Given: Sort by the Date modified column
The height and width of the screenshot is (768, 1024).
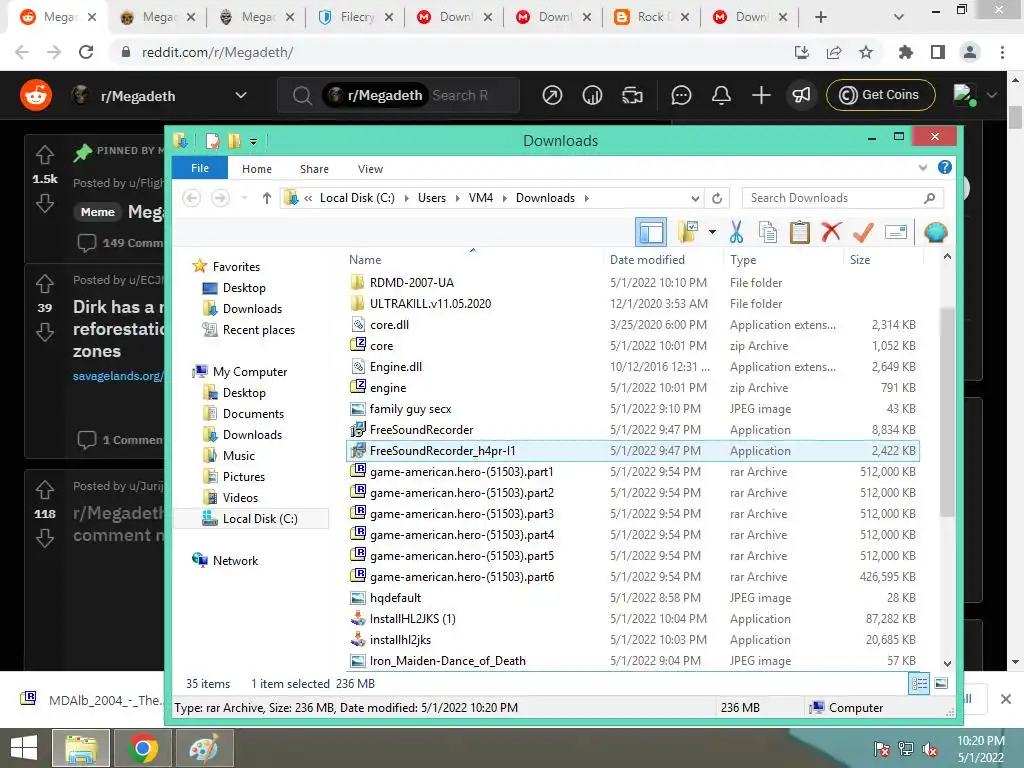Looking at the screenshot, I should pyautogui.click(x=647, y=260).
